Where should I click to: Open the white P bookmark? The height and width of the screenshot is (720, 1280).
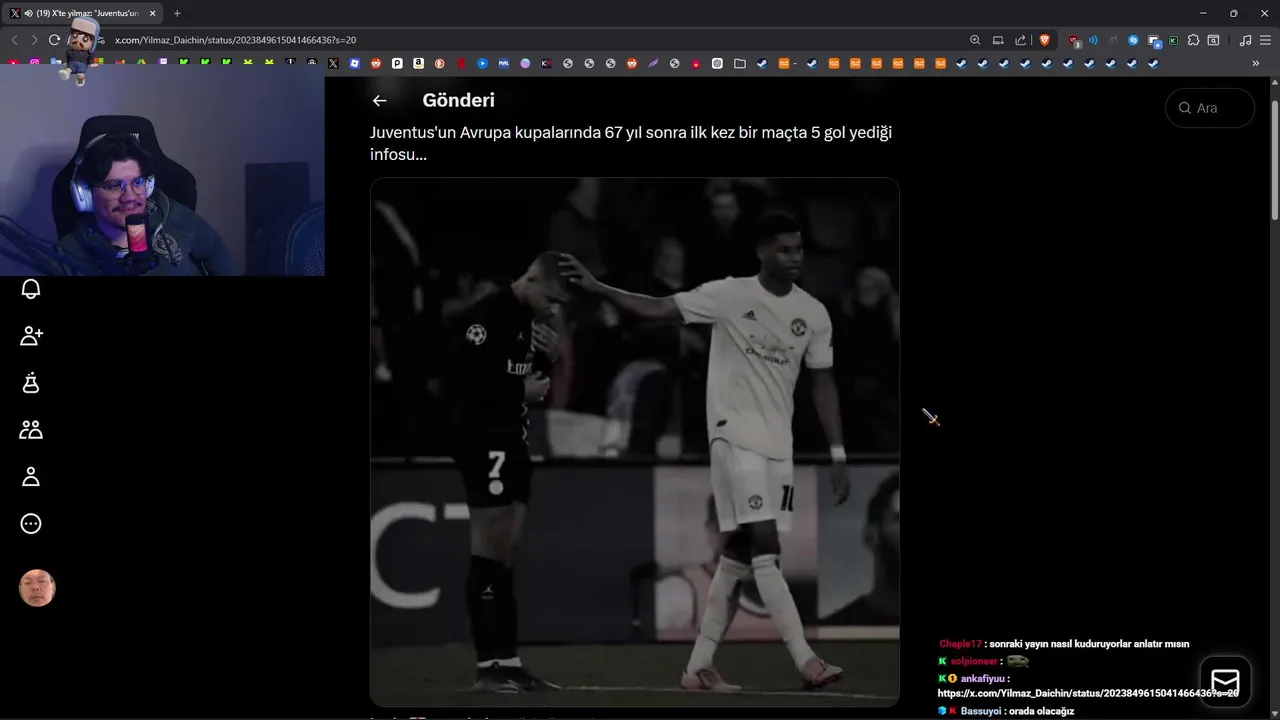coord(397,63)
